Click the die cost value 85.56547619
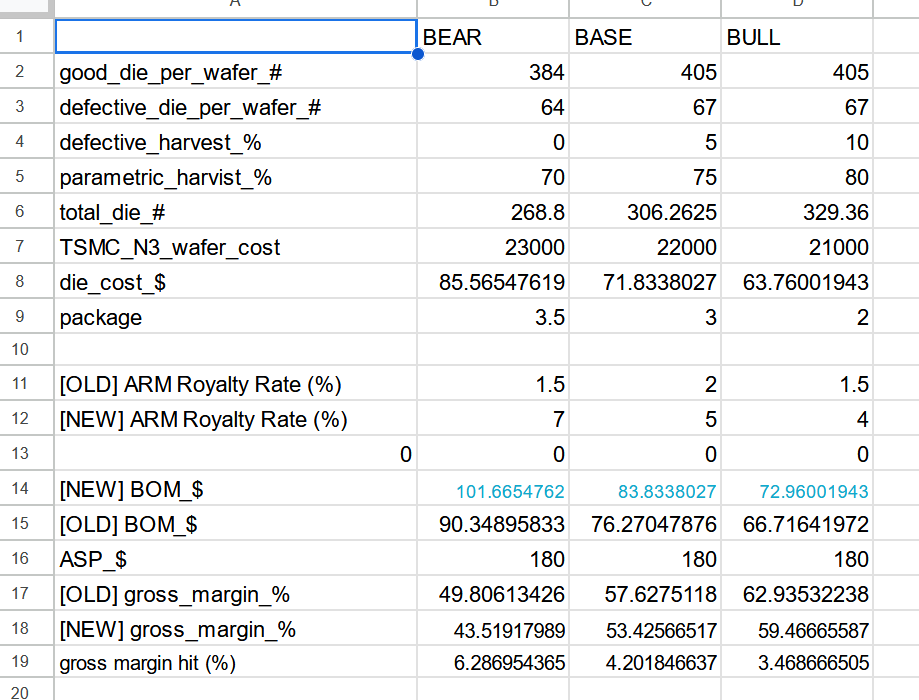Image resolution: width=919 pixels, height=700 pixels. [493, 281]
